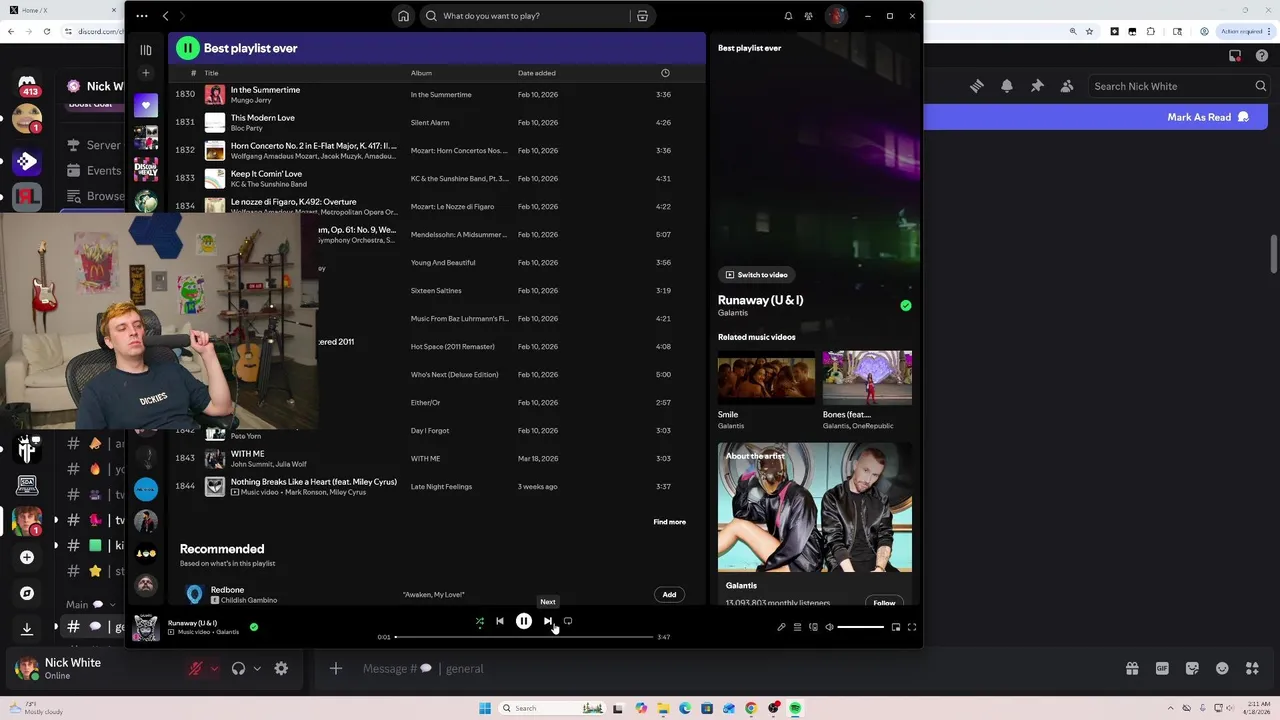Toggle repeat in Spotify player bar
Screen dimensions: 1280x720
pos(568,621)
